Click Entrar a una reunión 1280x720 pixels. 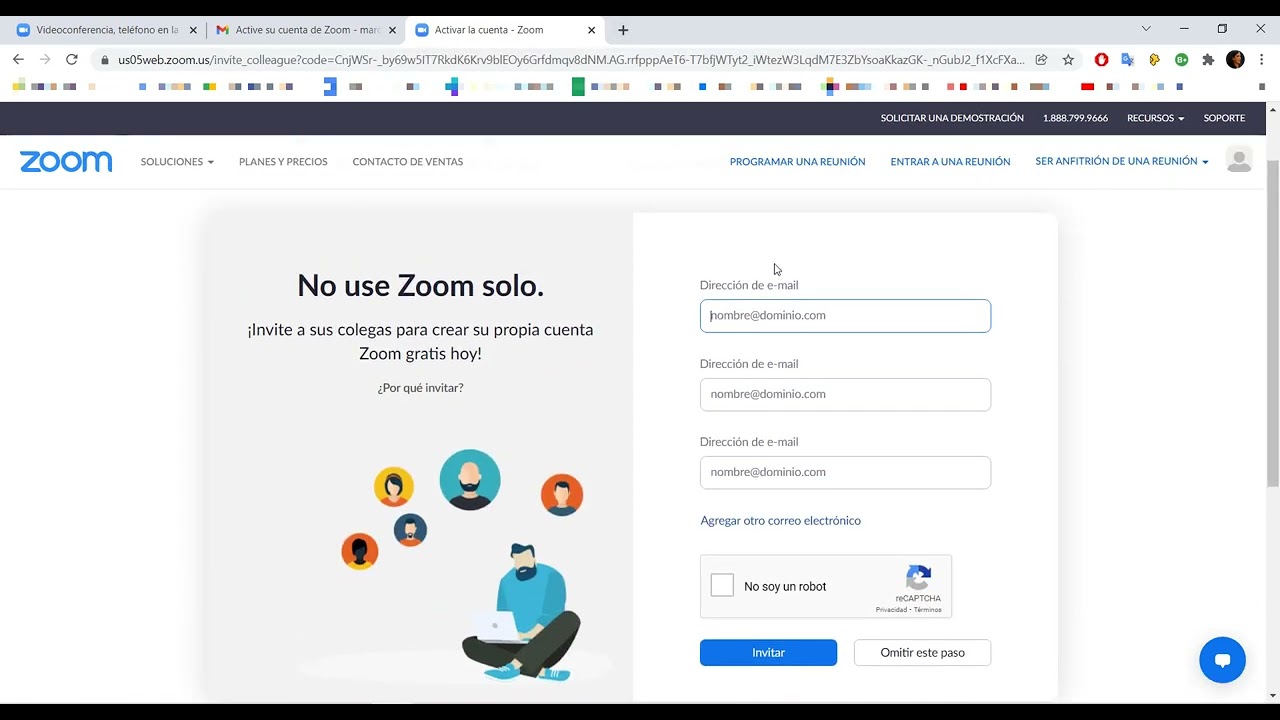coord(950,162)
